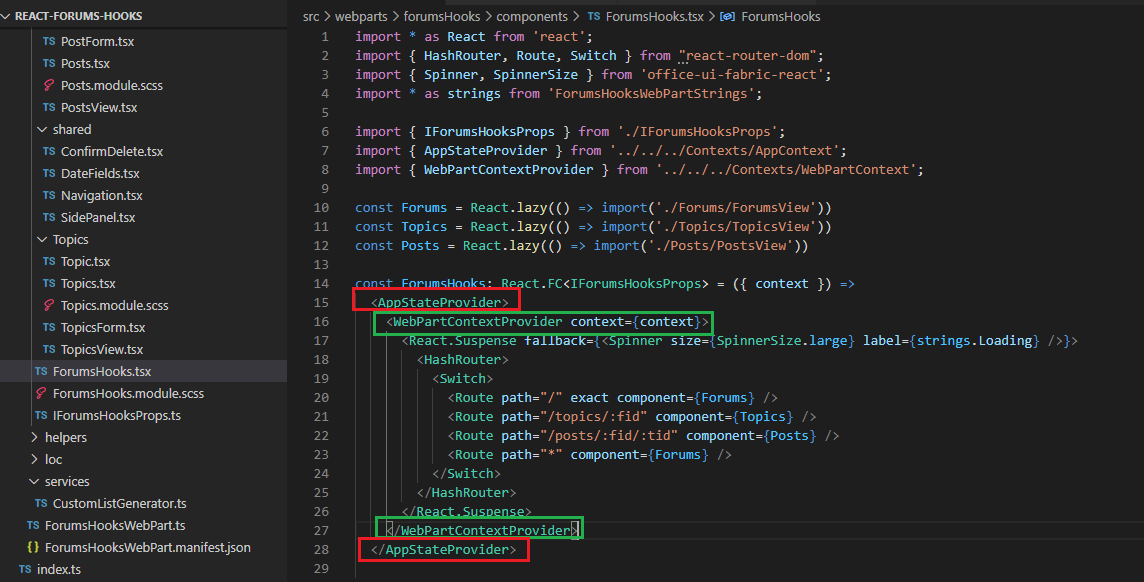Viewport: 1144px width, 582px height.
Task: Click line number 15 in the gutter
Action: click(x=320, y=303)
